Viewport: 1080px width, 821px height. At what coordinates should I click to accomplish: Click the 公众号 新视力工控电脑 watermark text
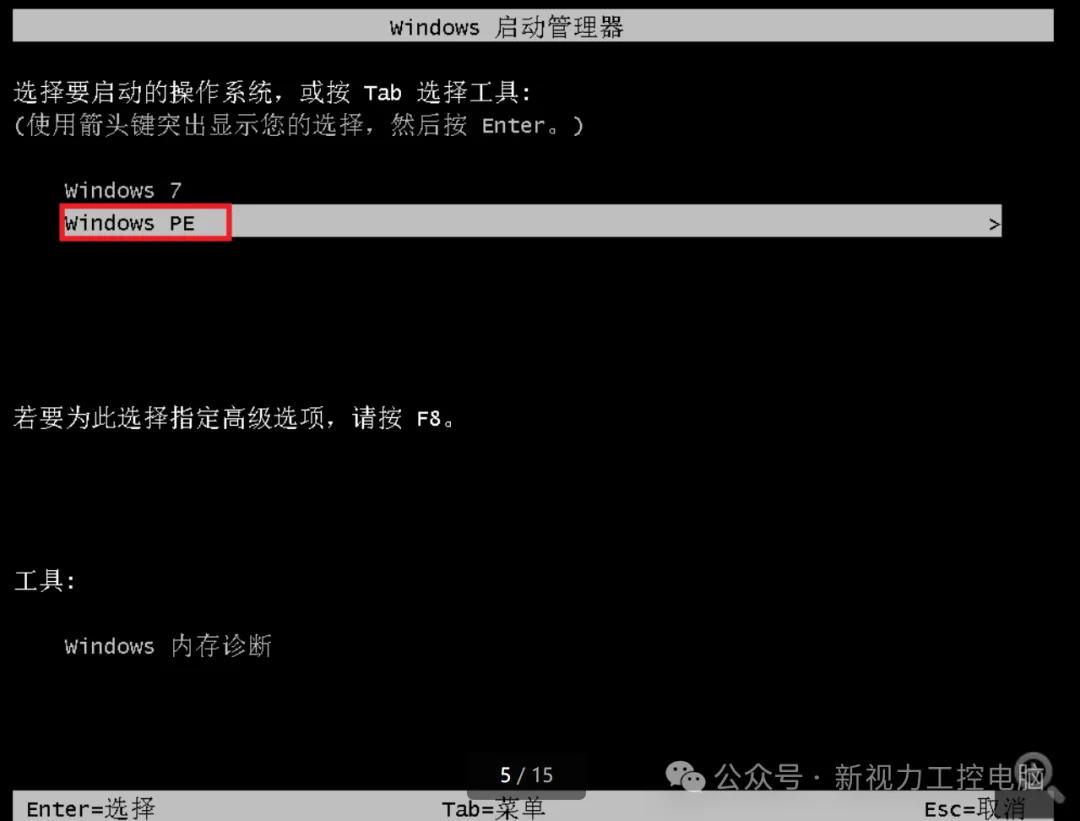click(880, 778)
